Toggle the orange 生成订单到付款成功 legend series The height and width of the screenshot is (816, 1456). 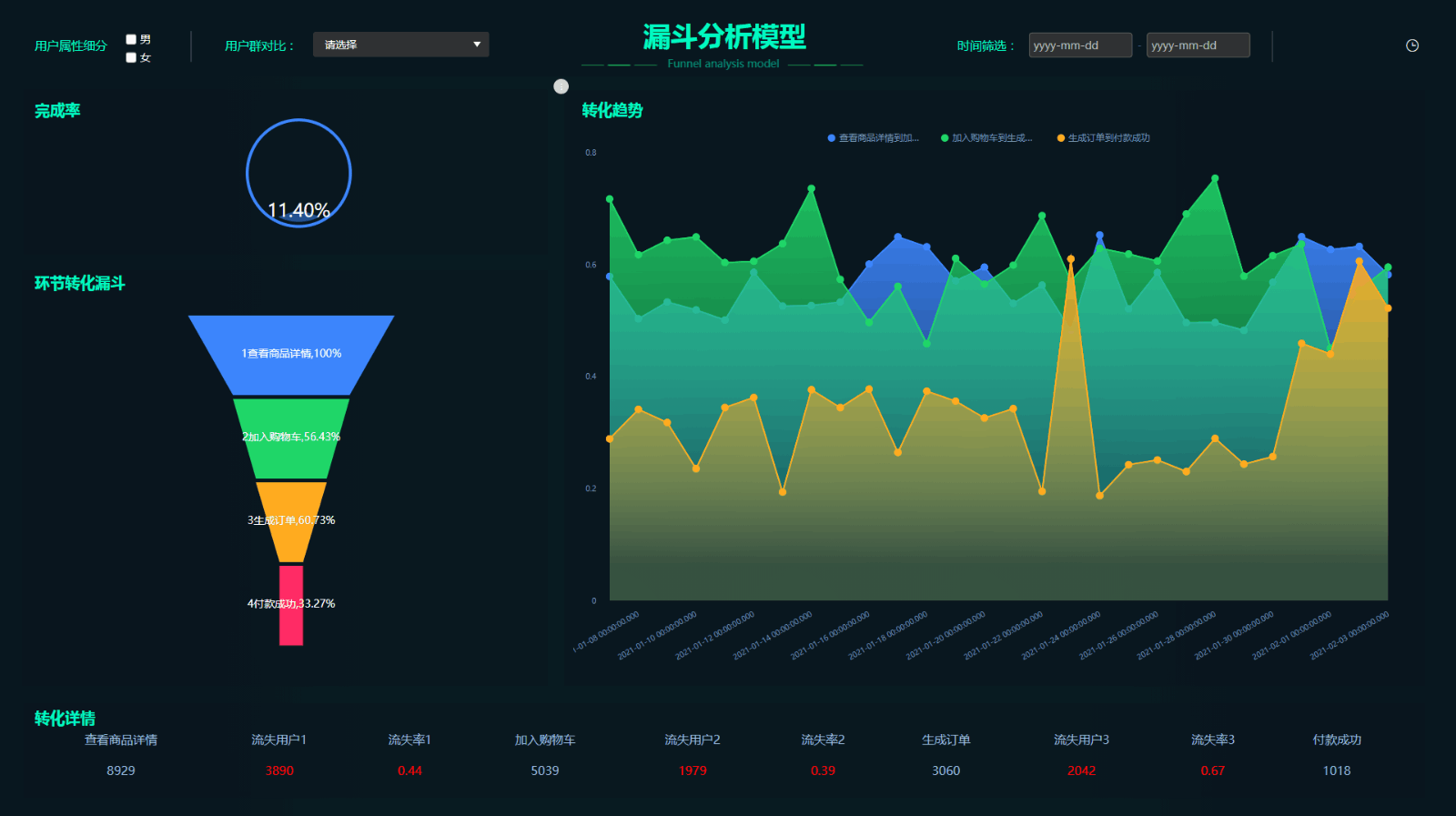[x=1104, y=138]
